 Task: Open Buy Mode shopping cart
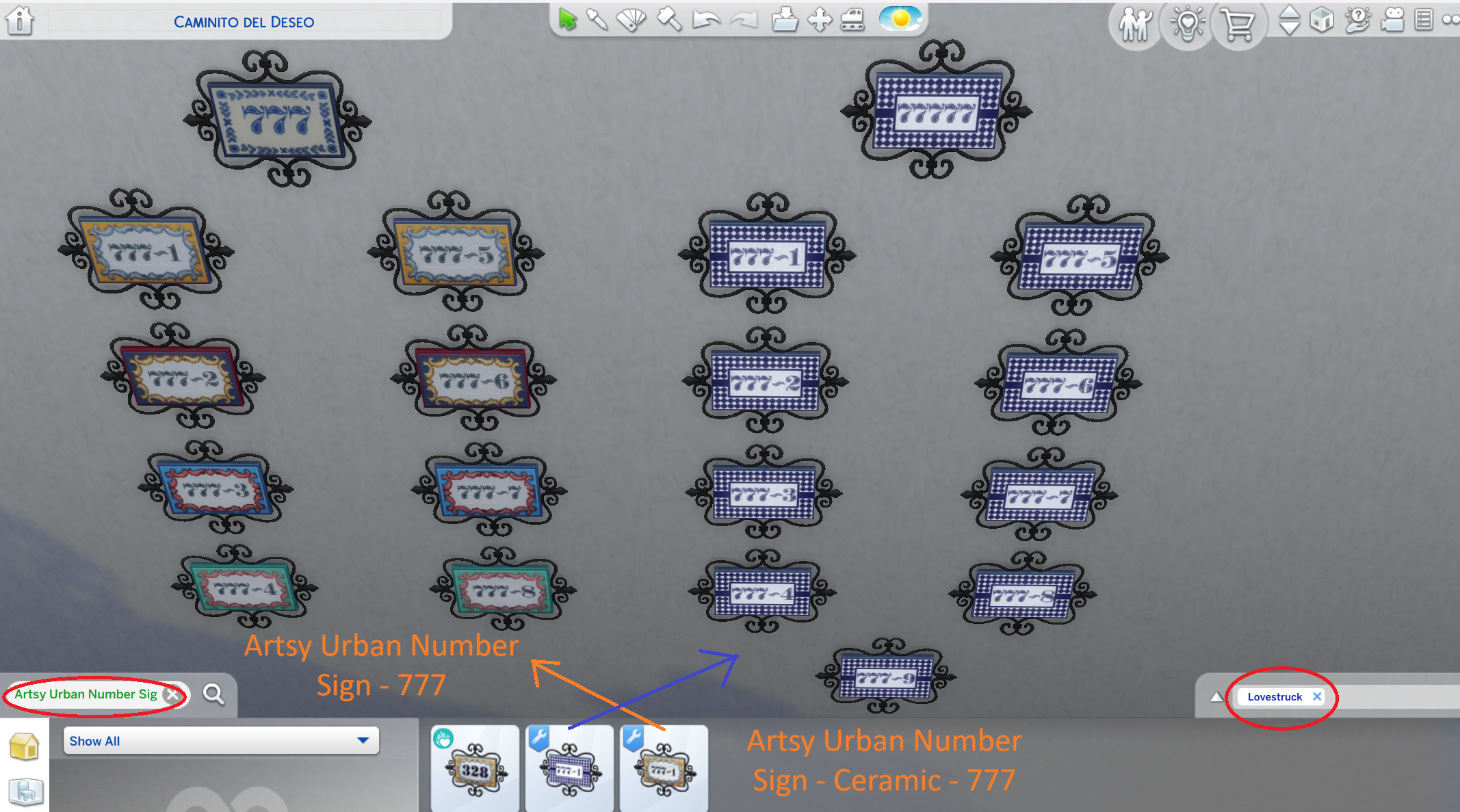click(1239, 25)
